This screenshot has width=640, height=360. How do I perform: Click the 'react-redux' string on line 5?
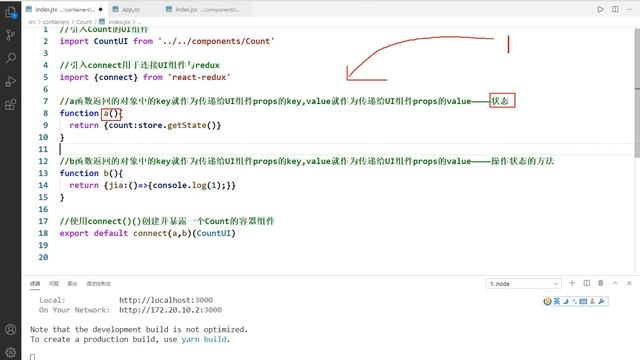click(199, 77)
